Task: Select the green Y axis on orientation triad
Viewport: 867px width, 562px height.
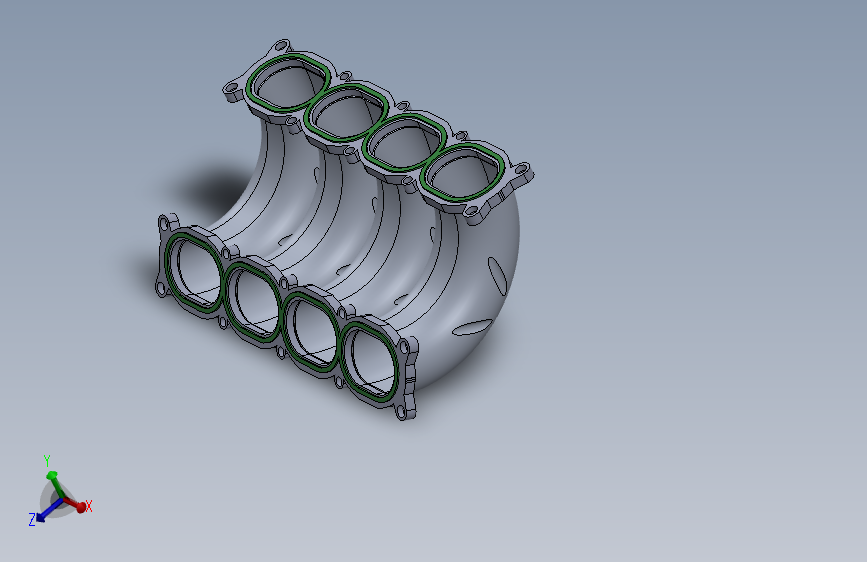Action: (x=54, y=485)
